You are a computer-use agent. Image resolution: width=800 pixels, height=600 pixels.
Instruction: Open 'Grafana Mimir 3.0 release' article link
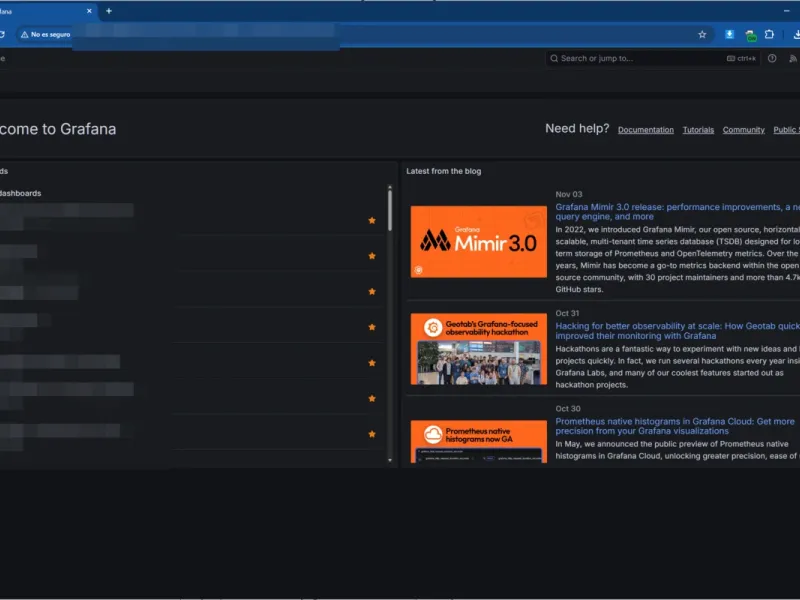point(678,212)
